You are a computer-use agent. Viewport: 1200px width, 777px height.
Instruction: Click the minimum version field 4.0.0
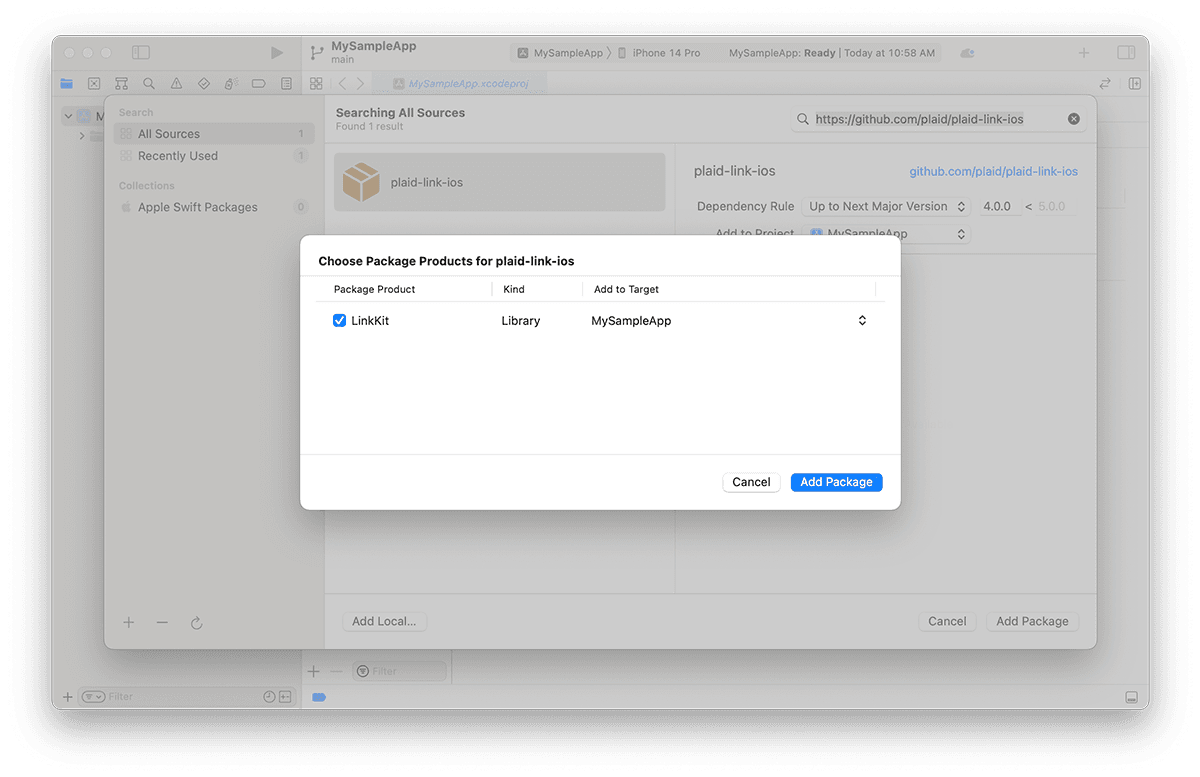(999, 206)
